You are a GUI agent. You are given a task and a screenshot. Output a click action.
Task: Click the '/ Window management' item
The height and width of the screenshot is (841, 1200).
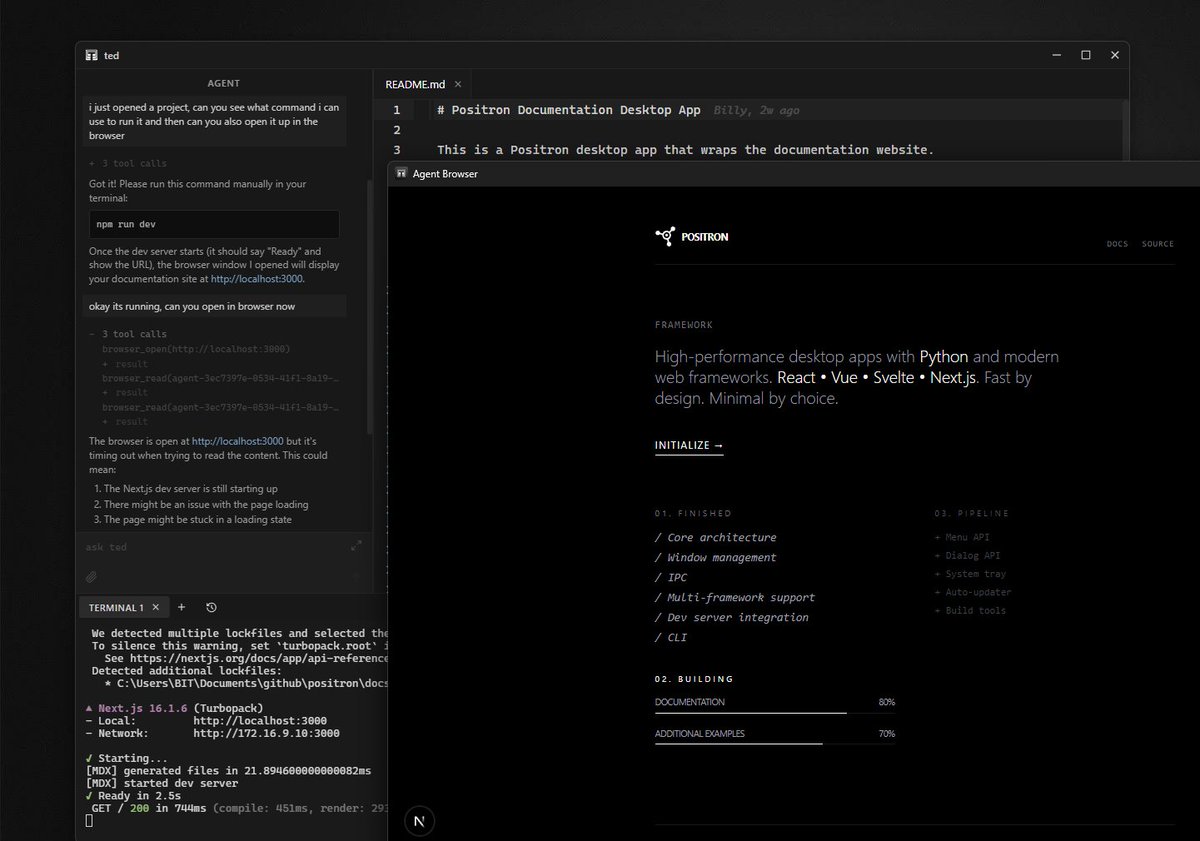point(715,557)
